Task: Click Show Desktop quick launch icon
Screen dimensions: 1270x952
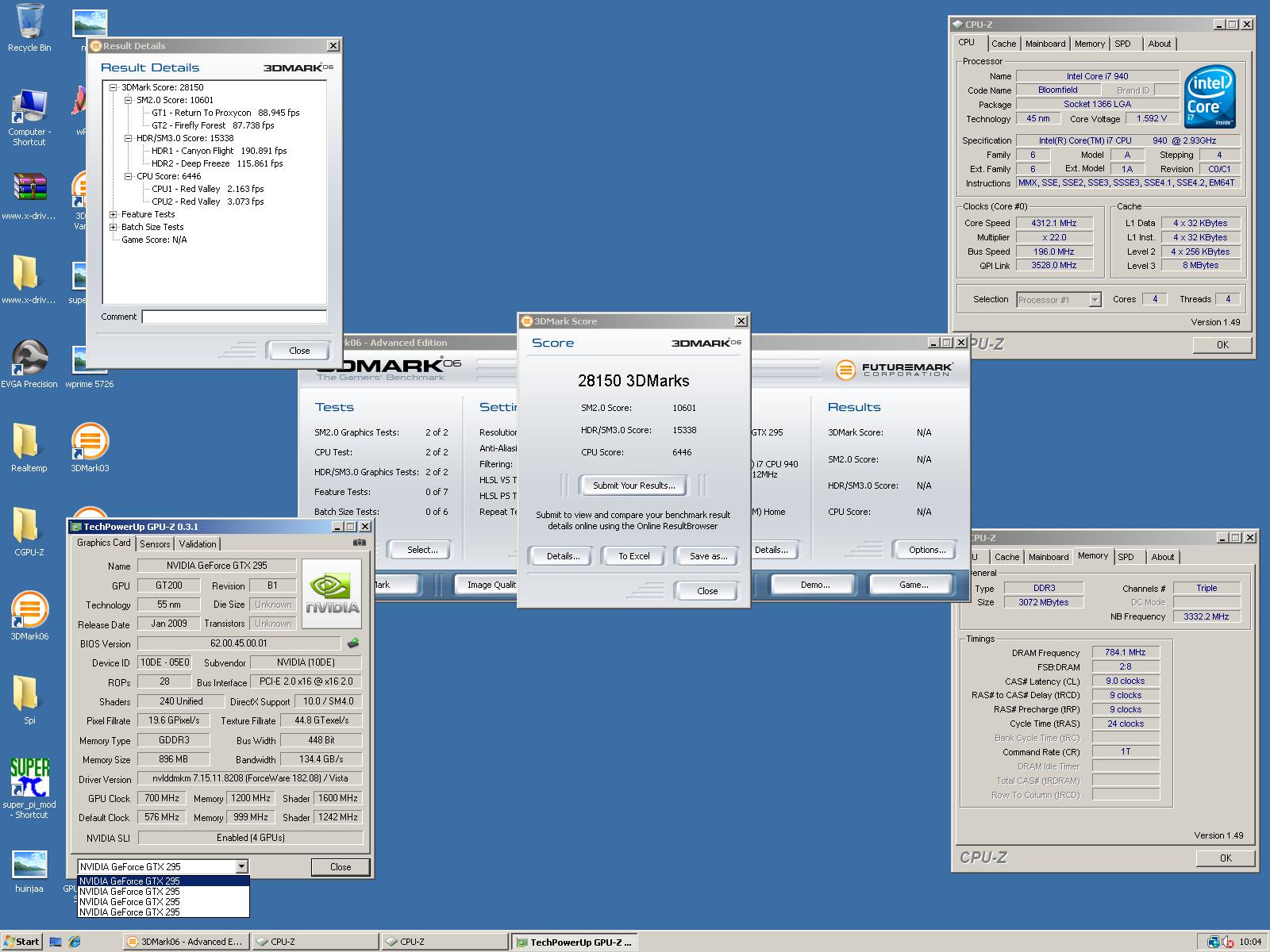Action: coord(56,942)
